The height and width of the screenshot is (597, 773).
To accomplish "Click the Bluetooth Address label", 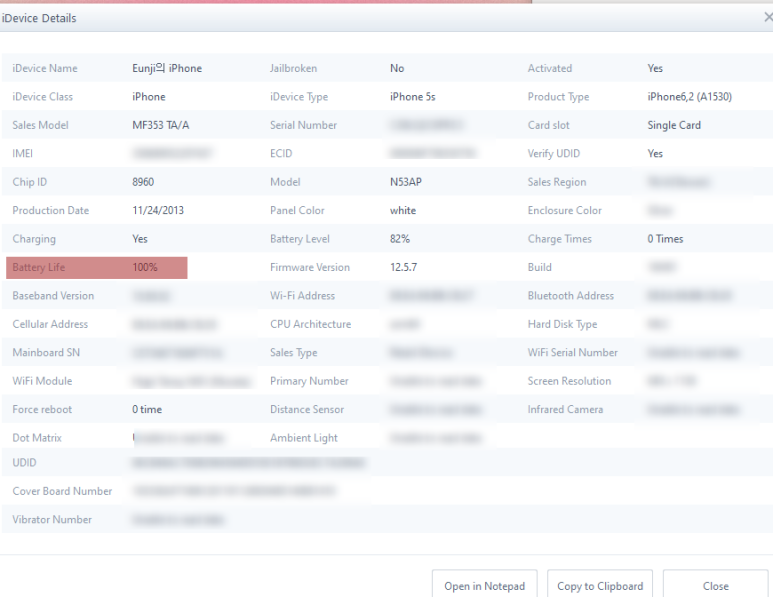I will click(570, 296).
